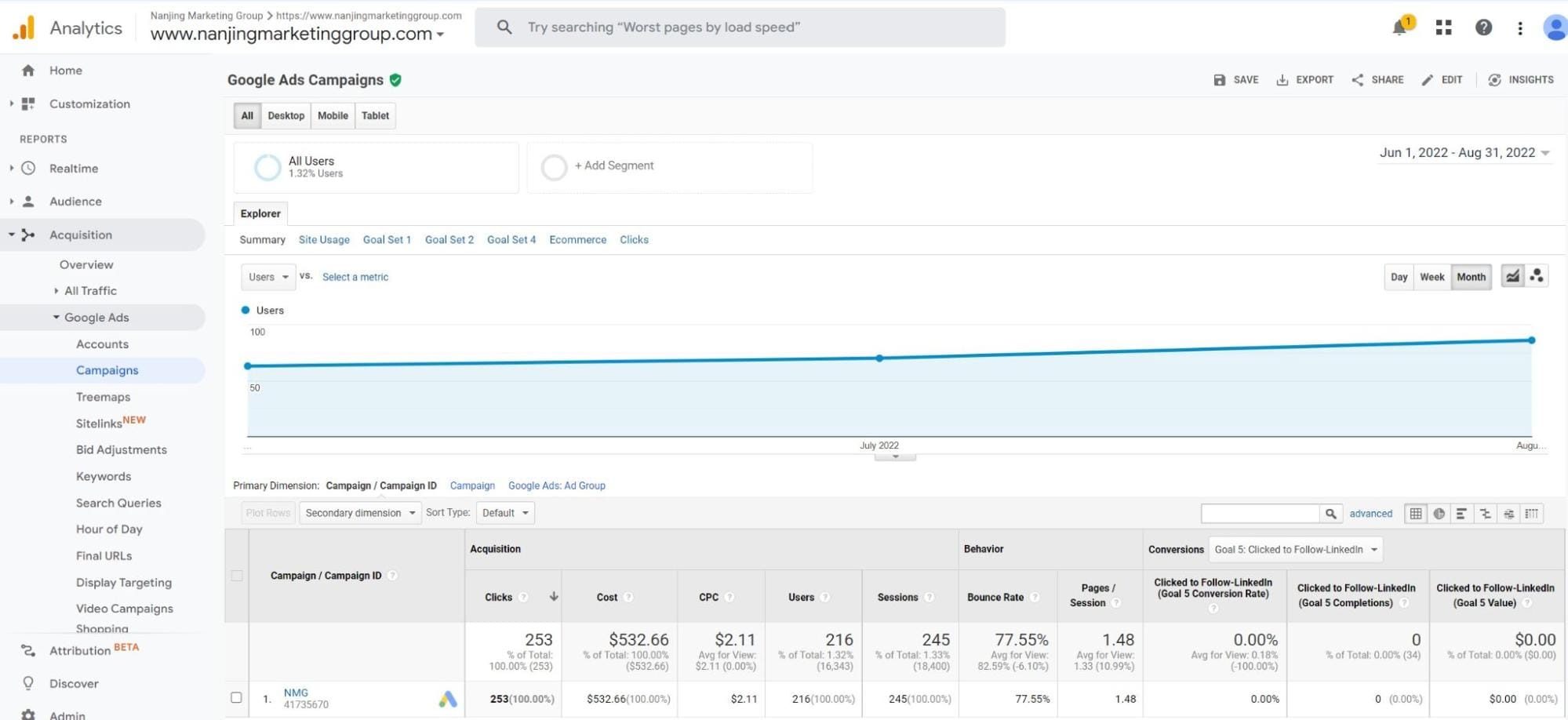
Task: Toggle the select-all checkbox in the table header
Action: click(x=238, y=575)
